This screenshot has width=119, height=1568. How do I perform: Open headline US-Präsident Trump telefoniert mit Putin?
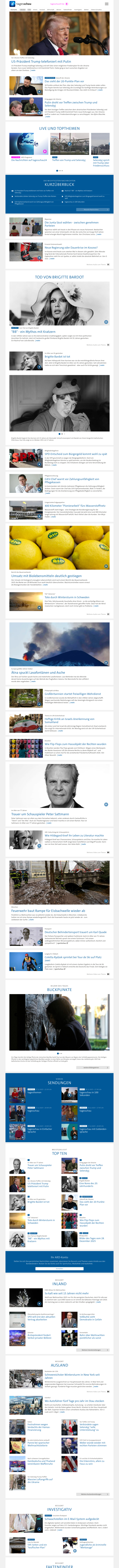coord(41,62)
